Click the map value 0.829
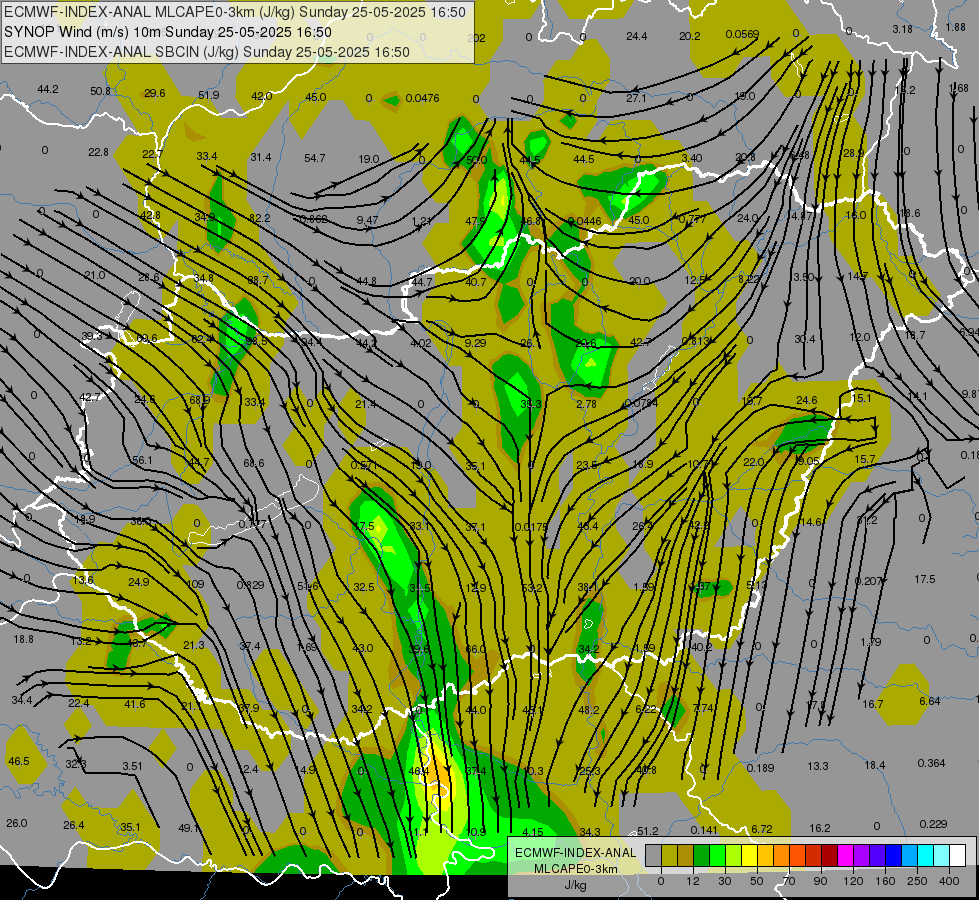Viewport: 979px width, 900px height. [x=250, y=585]
